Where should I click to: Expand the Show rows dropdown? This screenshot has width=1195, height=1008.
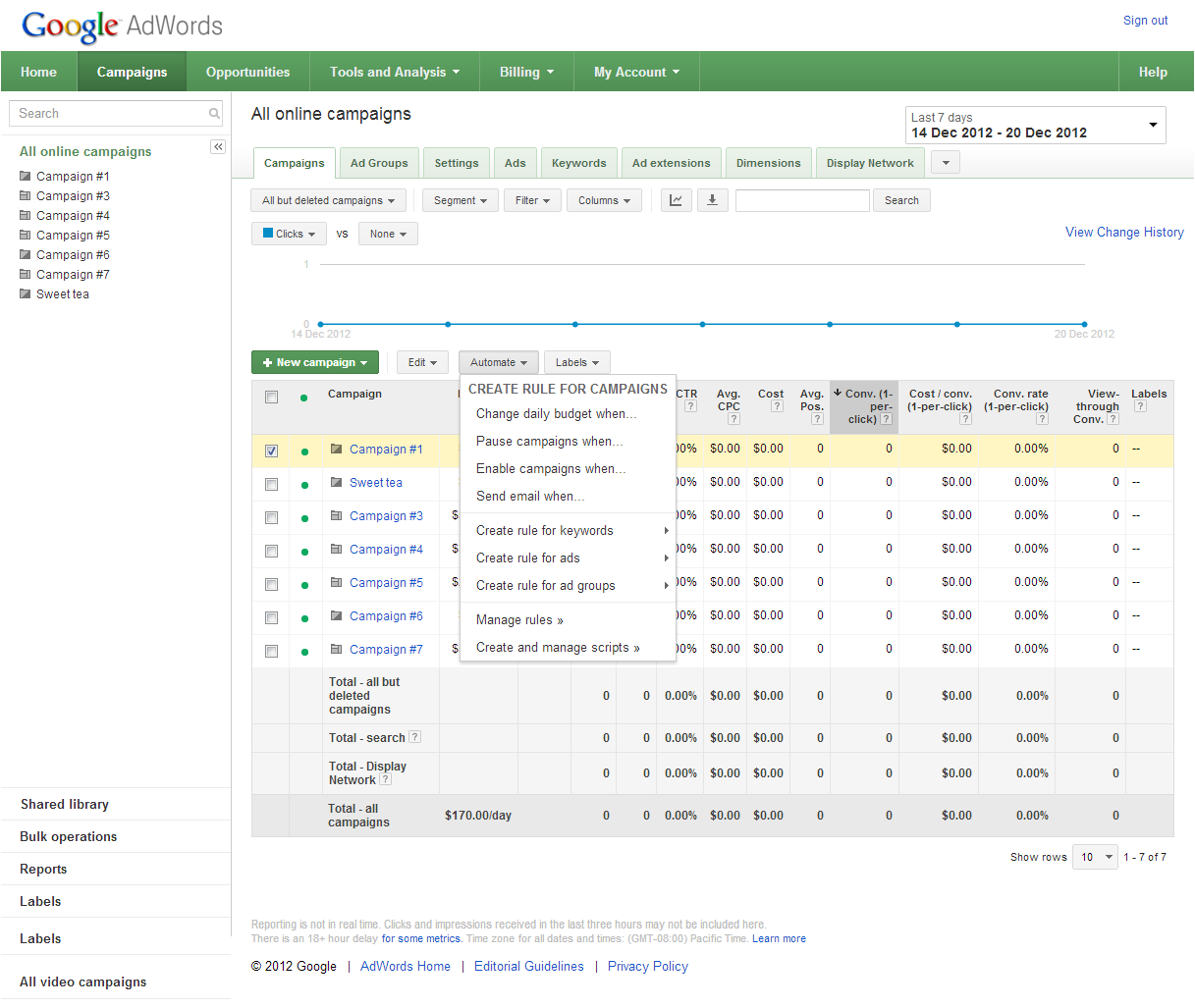point(1095,857)
